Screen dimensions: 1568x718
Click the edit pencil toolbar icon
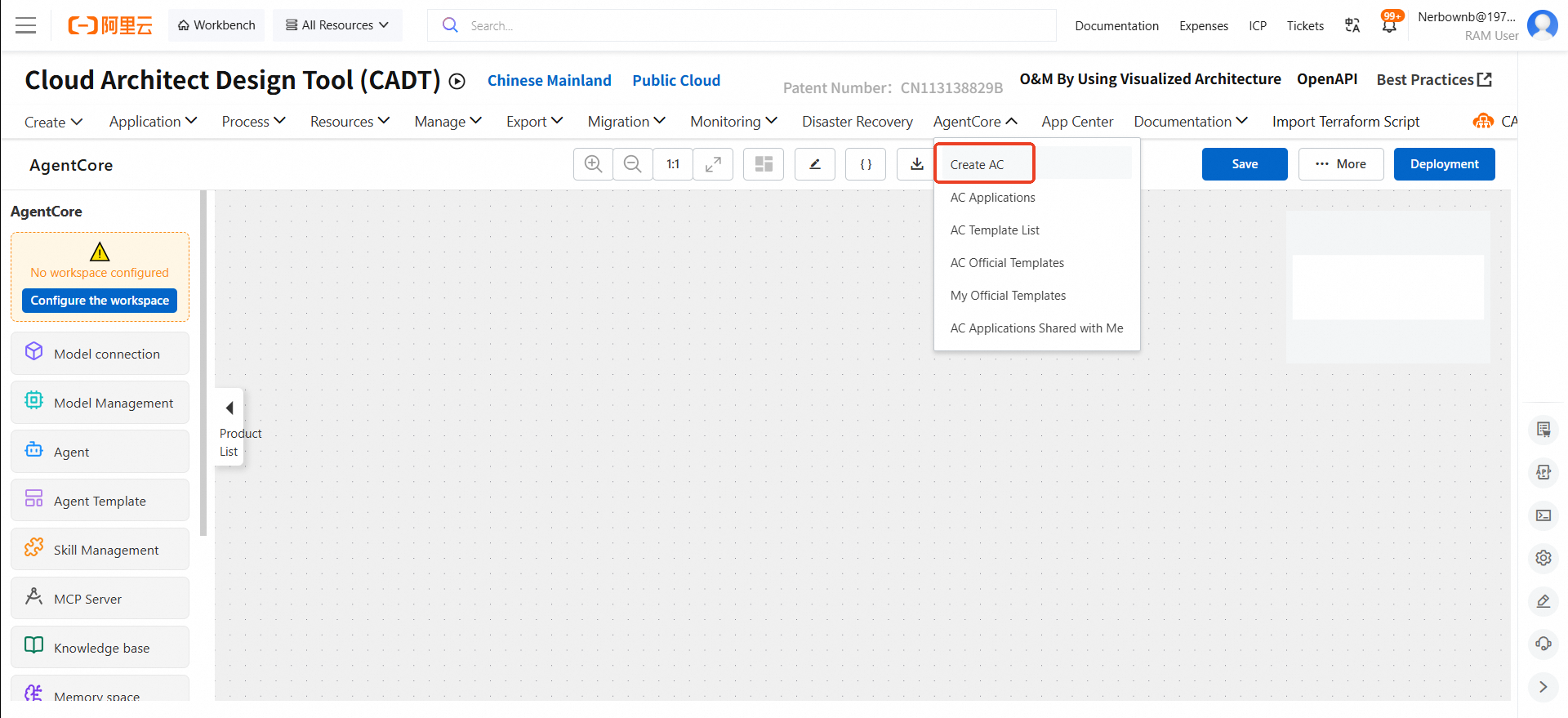point(815,164)
